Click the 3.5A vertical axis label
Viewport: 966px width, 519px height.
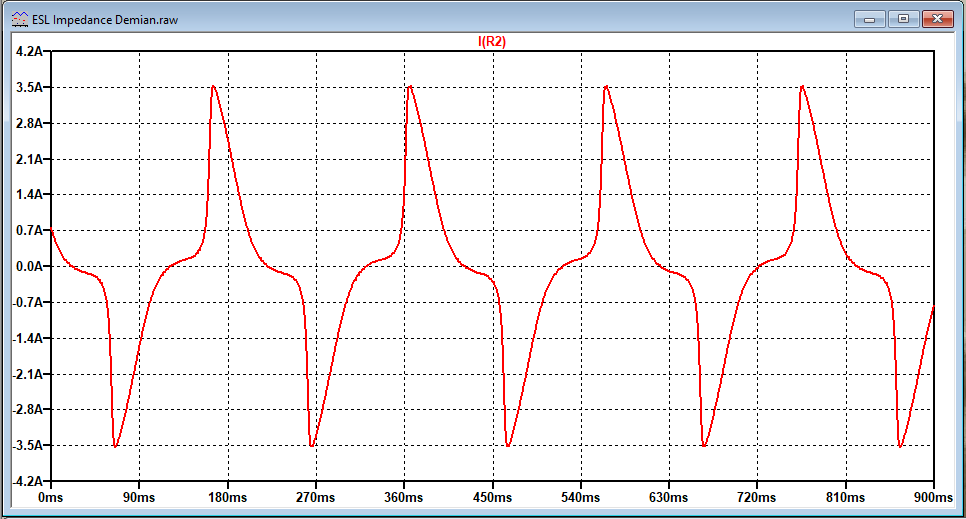click(x=30, y=88)
